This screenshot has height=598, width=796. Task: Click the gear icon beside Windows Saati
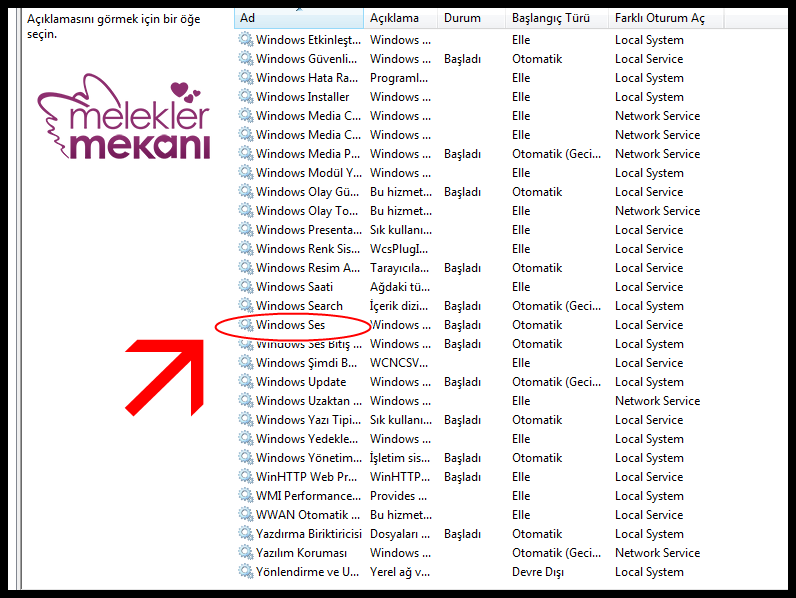(246, 287)
